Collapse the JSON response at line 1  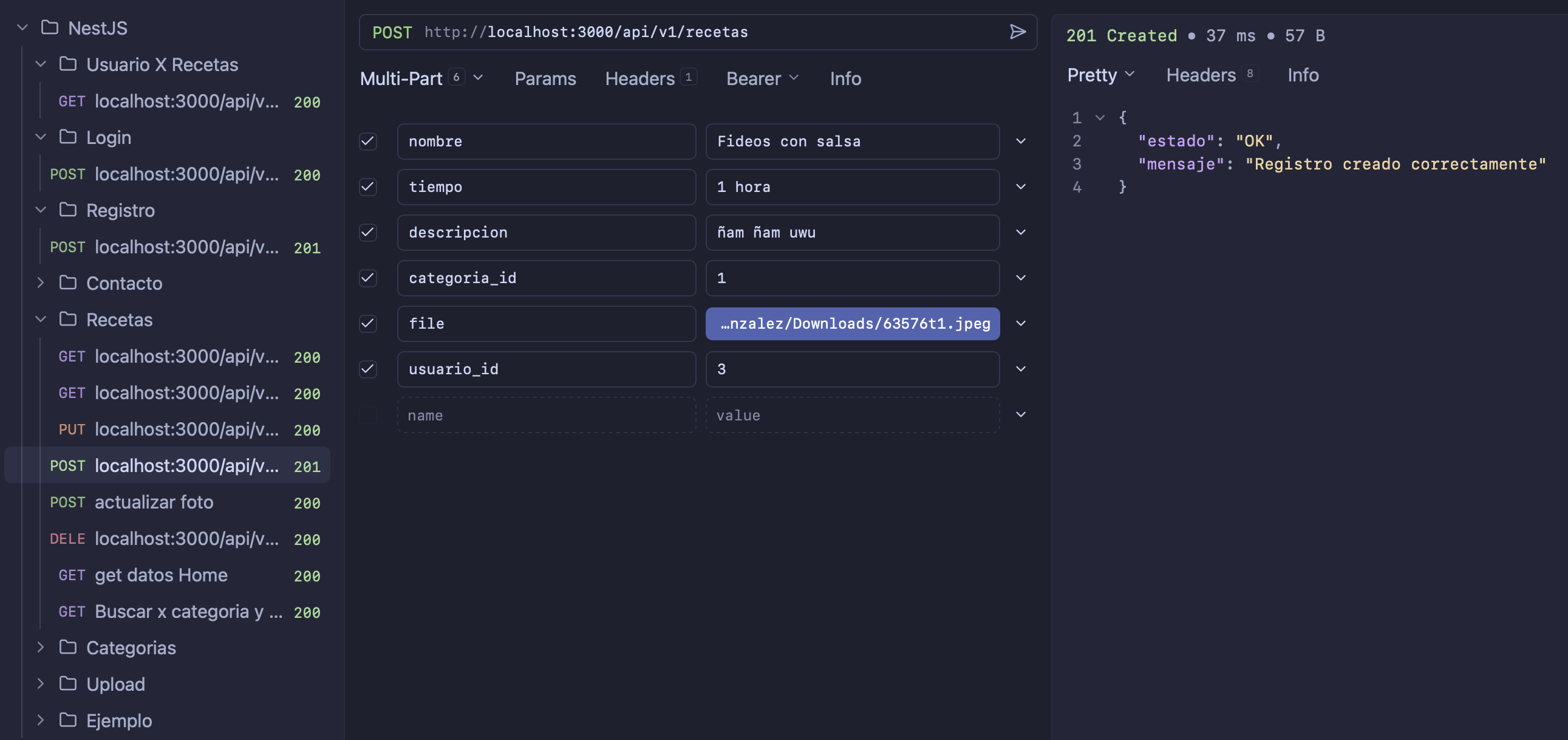point(1099,117)
